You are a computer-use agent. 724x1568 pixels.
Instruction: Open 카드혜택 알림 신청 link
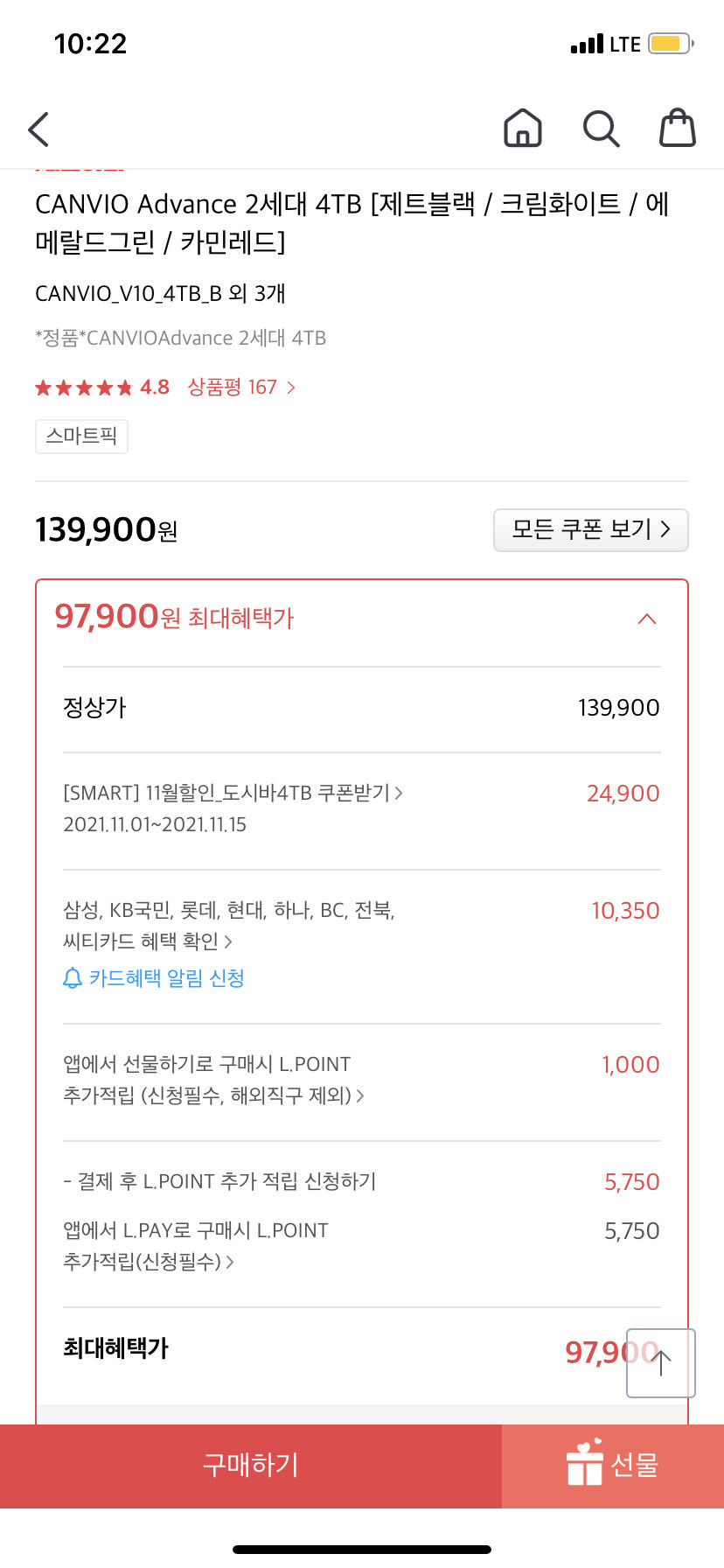pos(167,978)
